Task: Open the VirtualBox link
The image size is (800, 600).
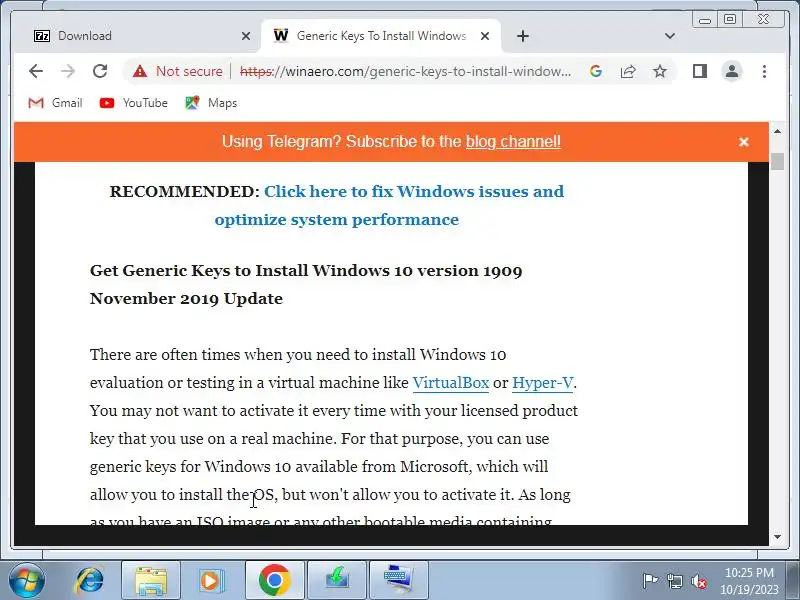Action: click(451, 382)
